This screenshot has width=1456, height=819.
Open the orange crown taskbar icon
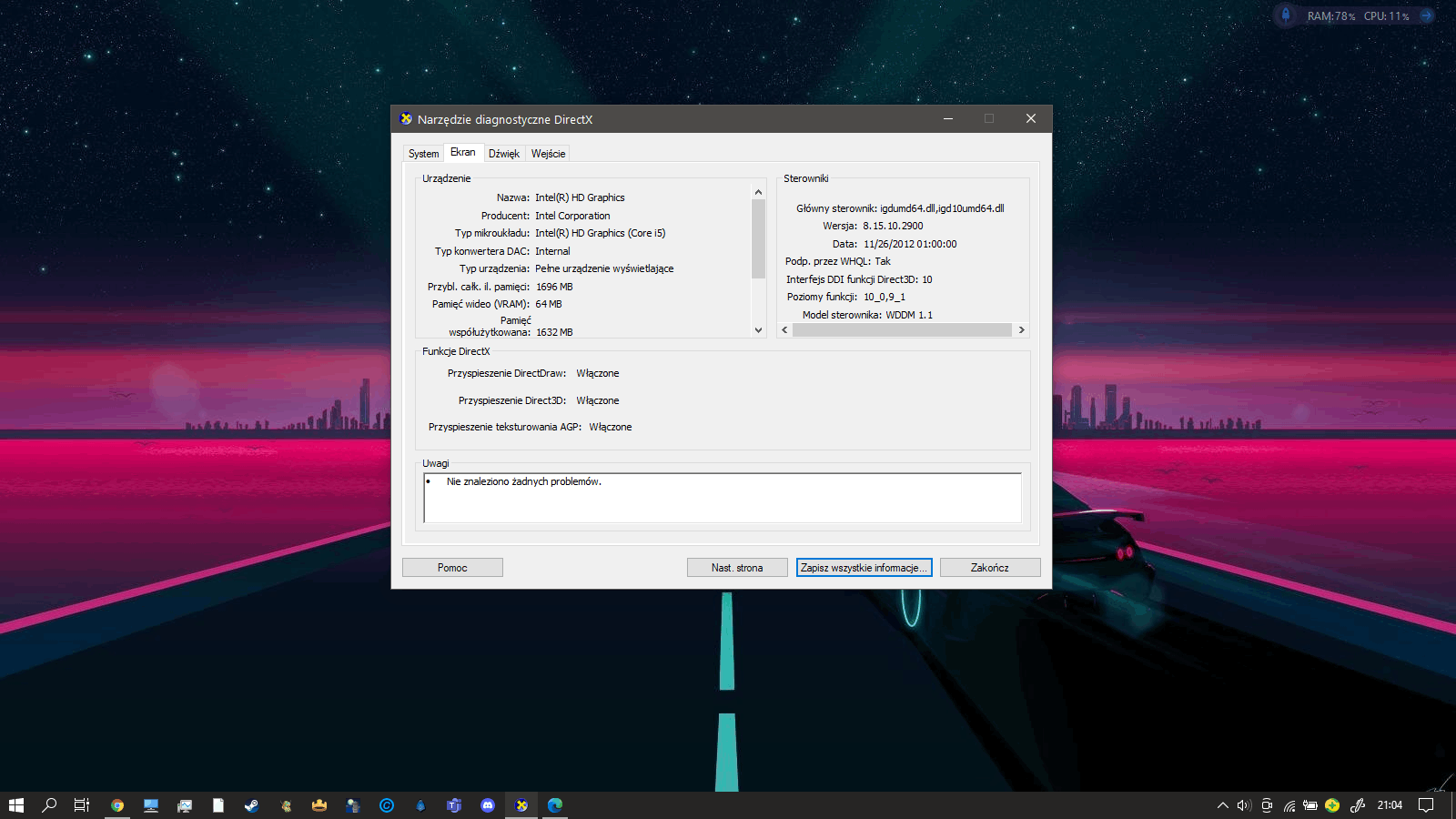point(319,805)
